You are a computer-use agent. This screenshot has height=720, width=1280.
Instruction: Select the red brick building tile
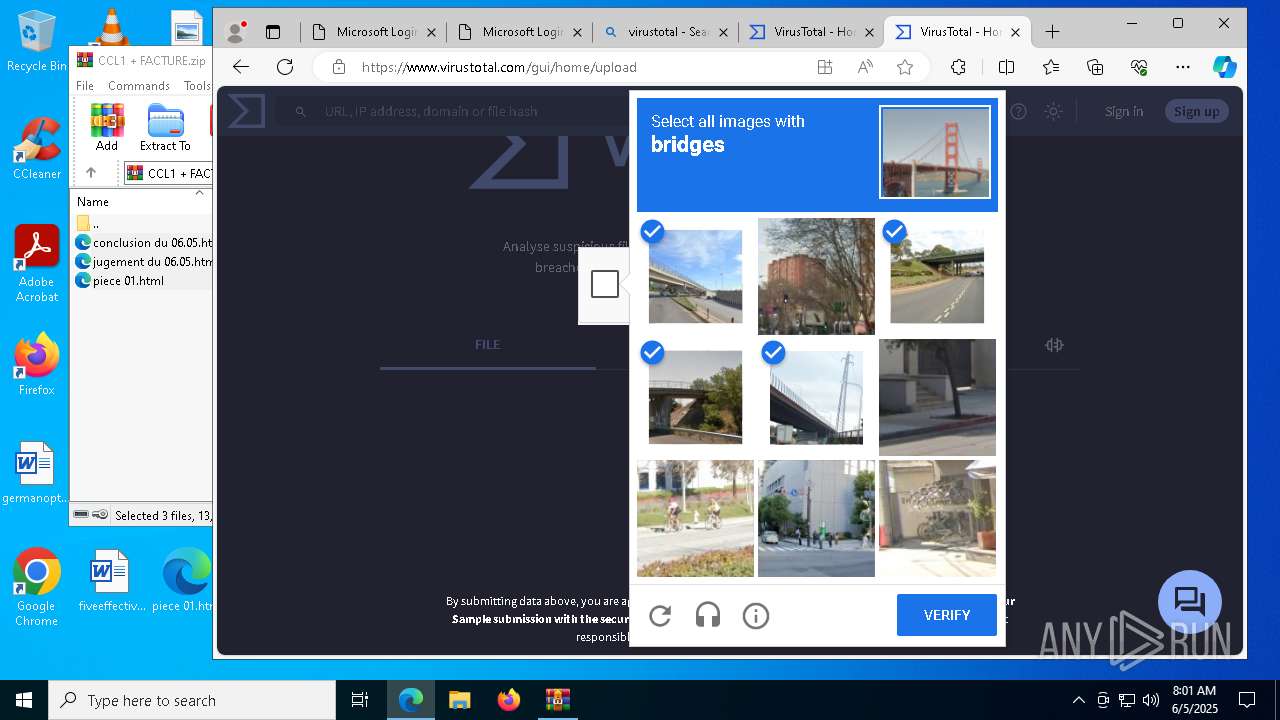pyautogui.click(x=816, y=276)
